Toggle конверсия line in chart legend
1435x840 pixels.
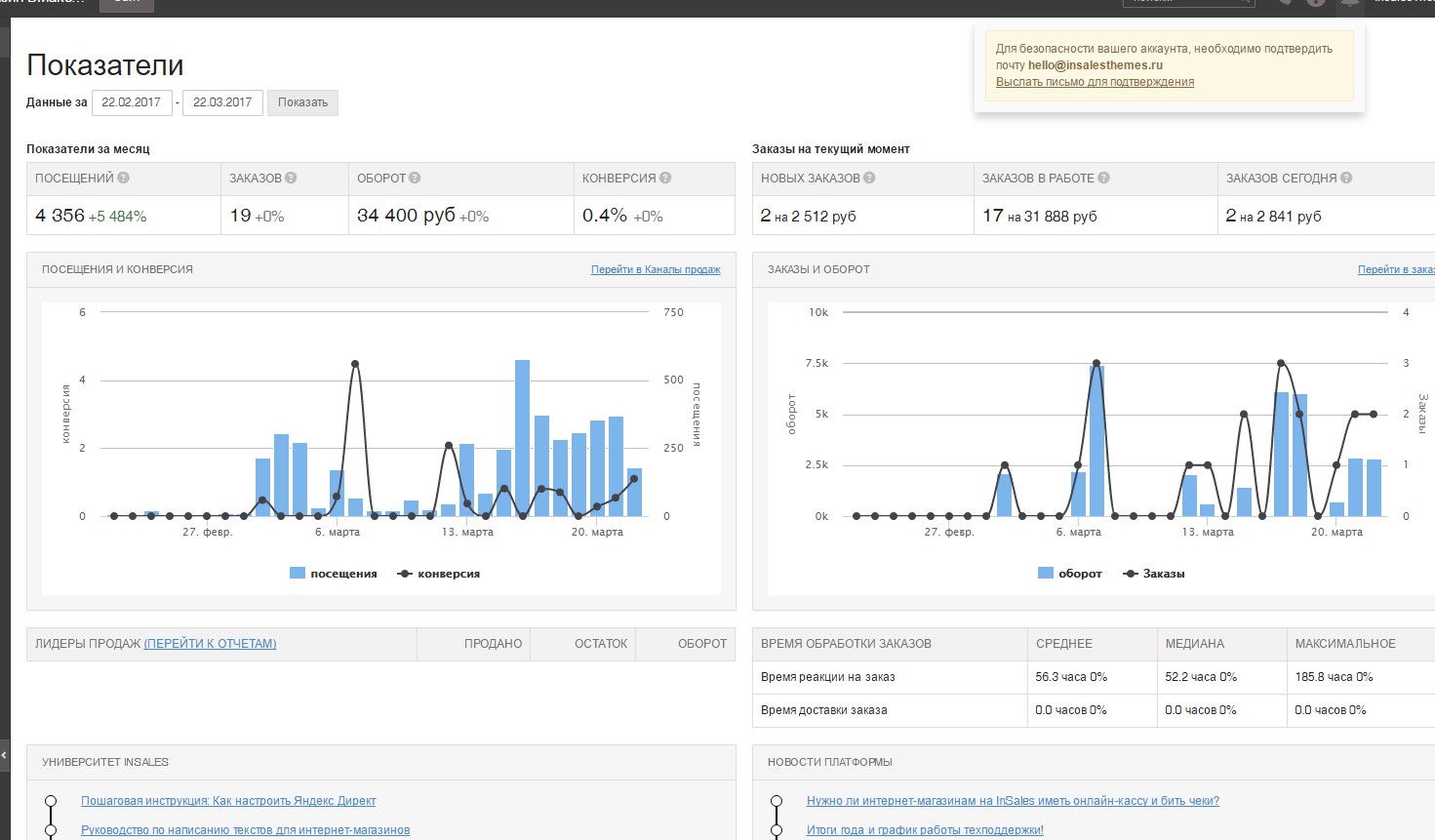[x=439, y=574]
